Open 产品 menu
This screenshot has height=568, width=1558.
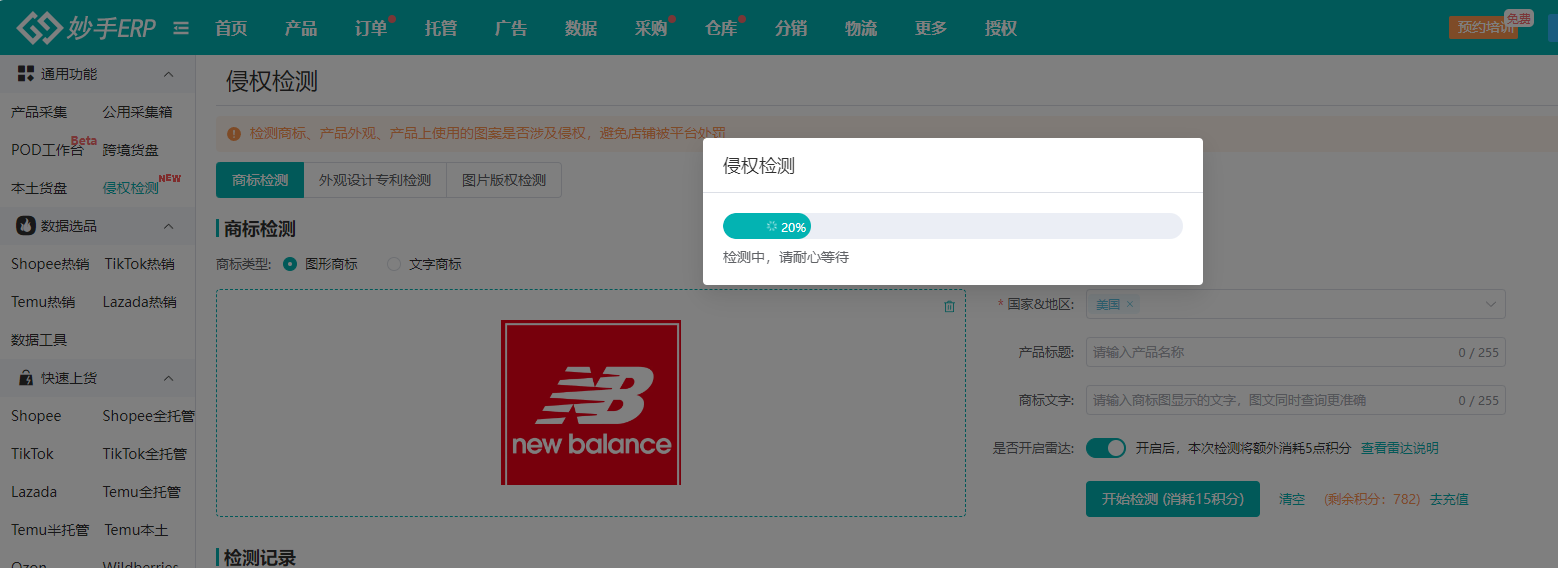(301, 28)
